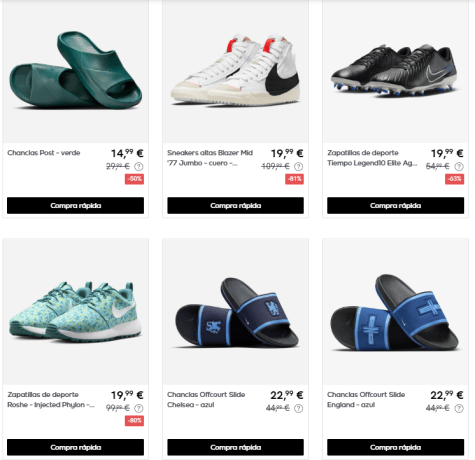The width and height of the screenshot is (475, 460).
Task: Open the green Chanclas Post slides image
Action: [x=76, y=71]
